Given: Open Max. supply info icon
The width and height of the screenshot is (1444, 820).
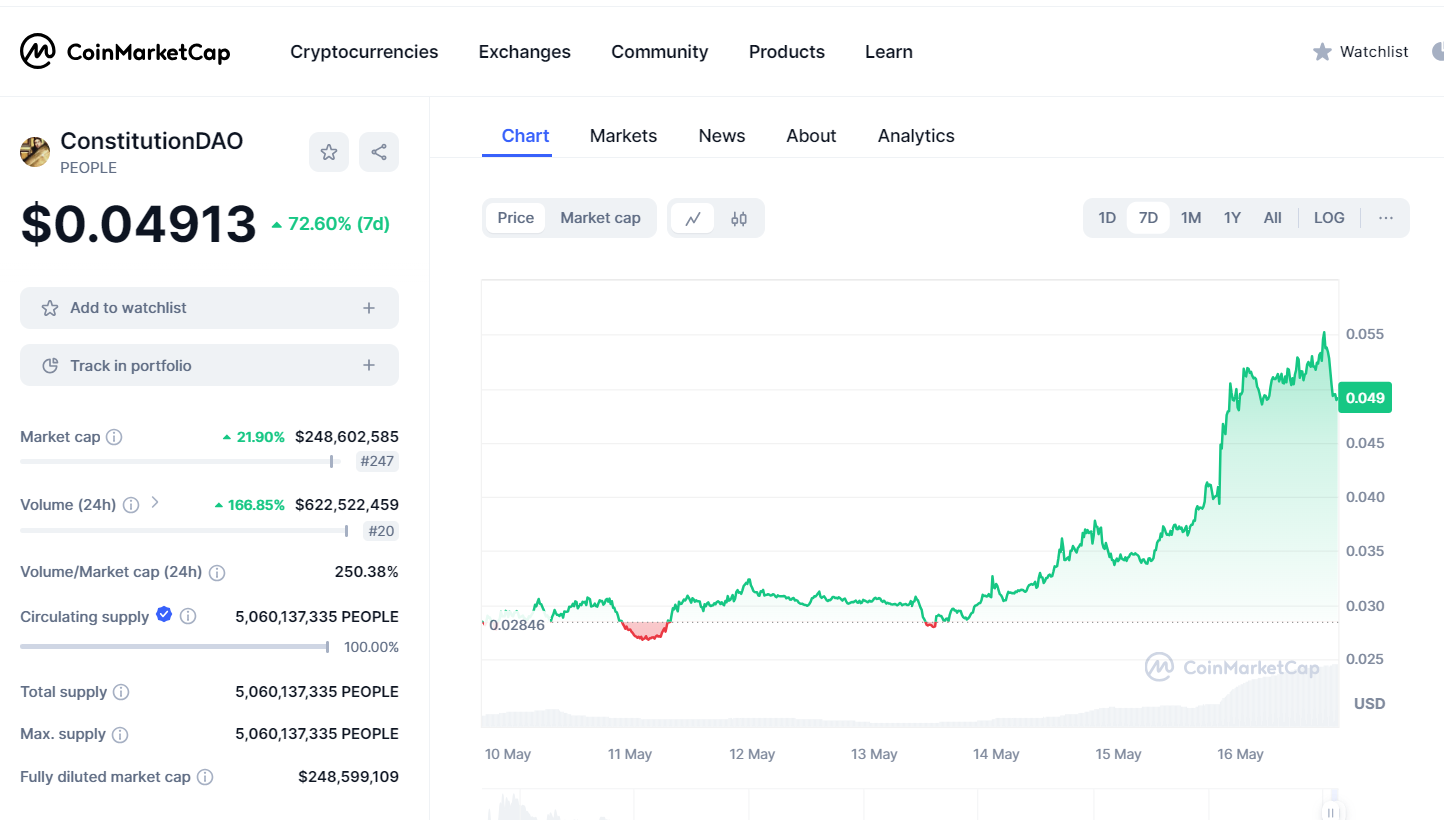Looking at the screenshot, I should [x=120, y=735].
